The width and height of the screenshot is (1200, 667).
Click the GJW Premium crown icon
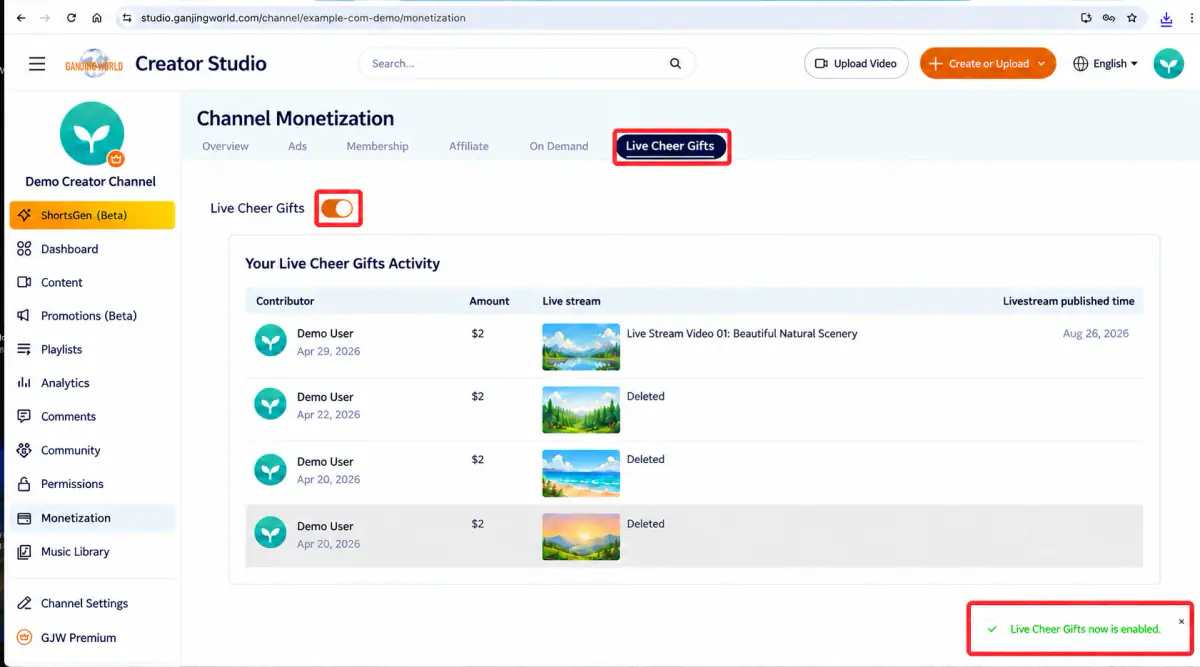click(24, 638)
